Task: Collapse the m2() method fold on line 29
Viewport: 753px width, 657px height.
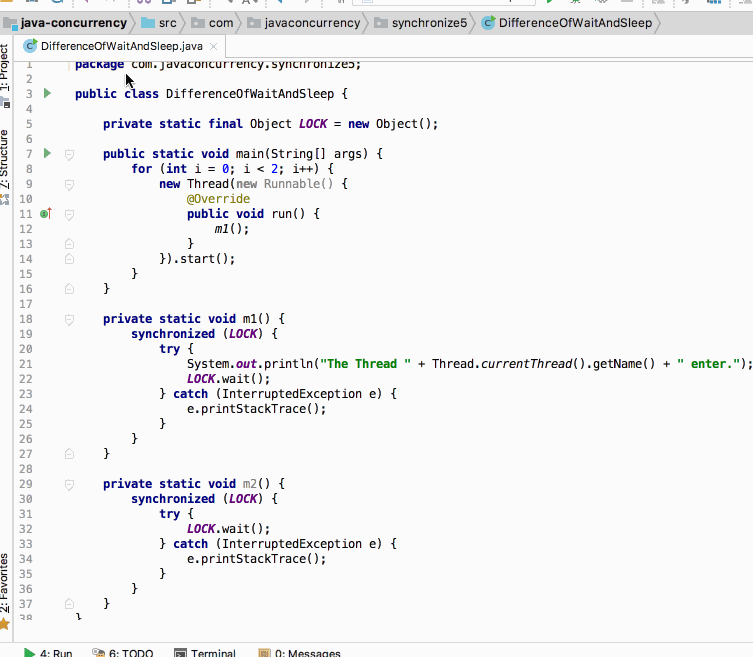Action: pyautogui.click(x=69, y=485)
